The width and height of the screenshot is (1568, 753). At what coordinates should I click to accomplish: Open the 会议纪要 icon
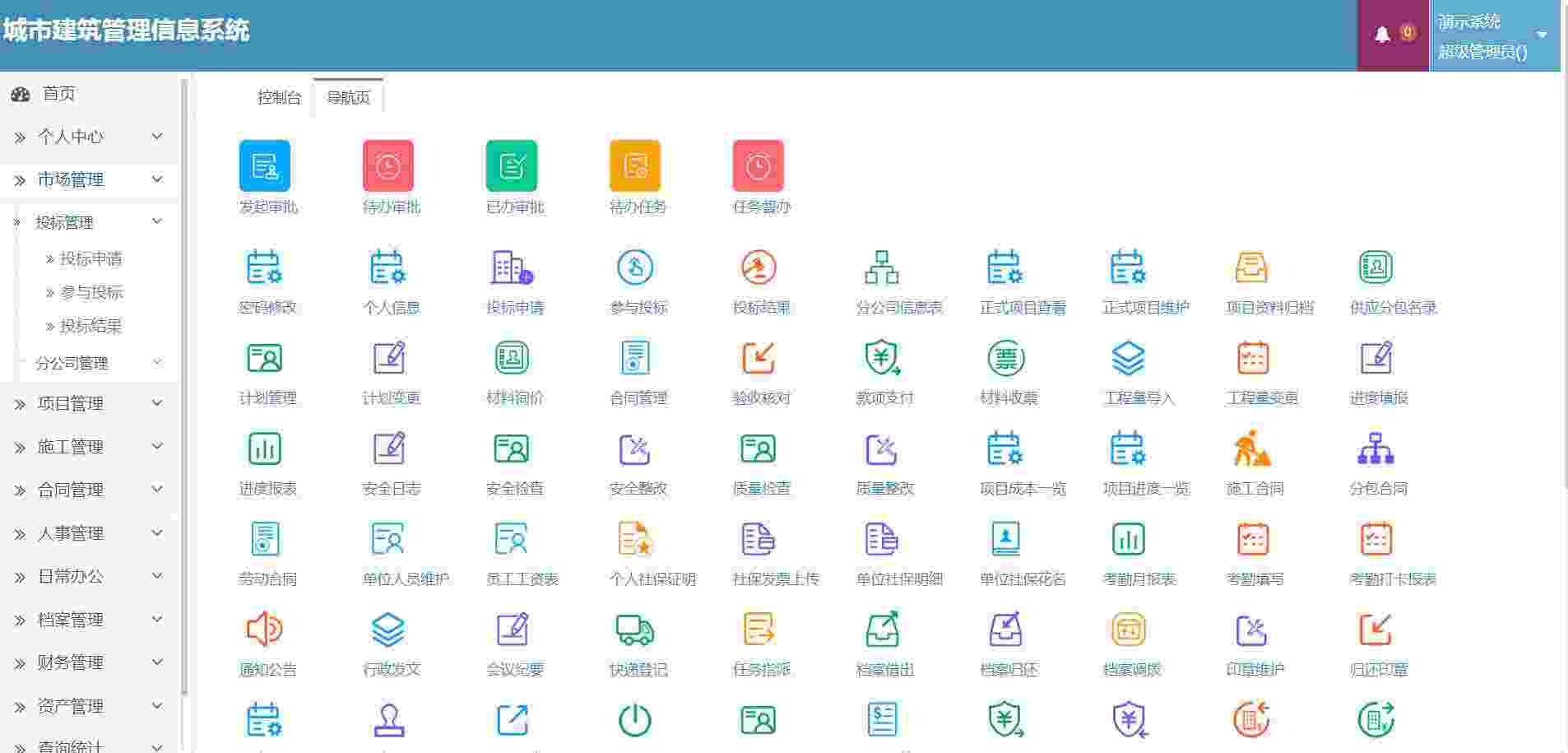(511, 630)
